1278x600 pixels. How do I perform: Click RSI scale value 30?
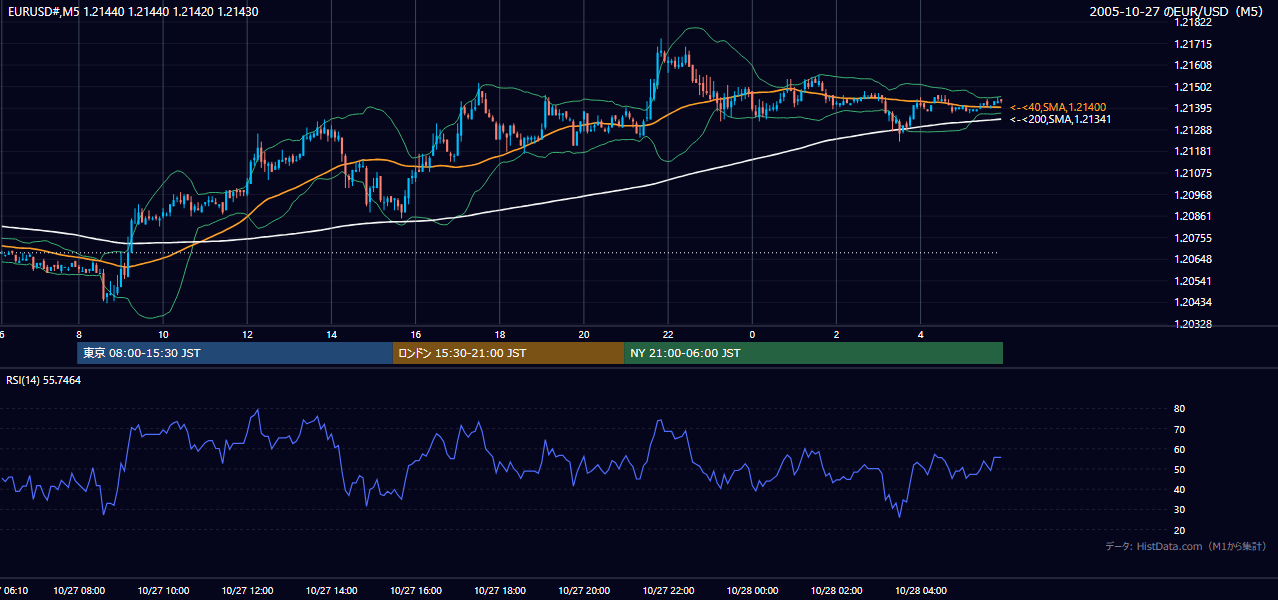pyautogui.click(x=1180, y=510)
